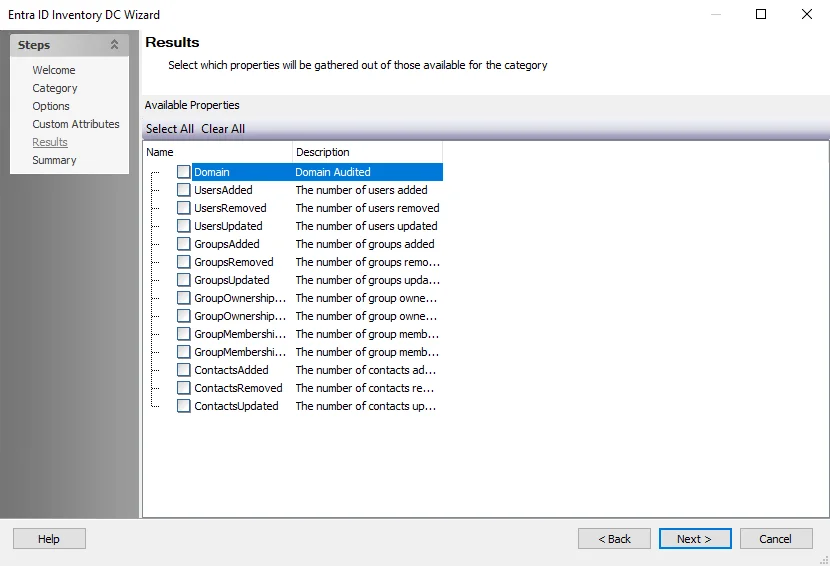Select the UsersAdded row label
Screen dimensions: 830x566
click(223, 190)
